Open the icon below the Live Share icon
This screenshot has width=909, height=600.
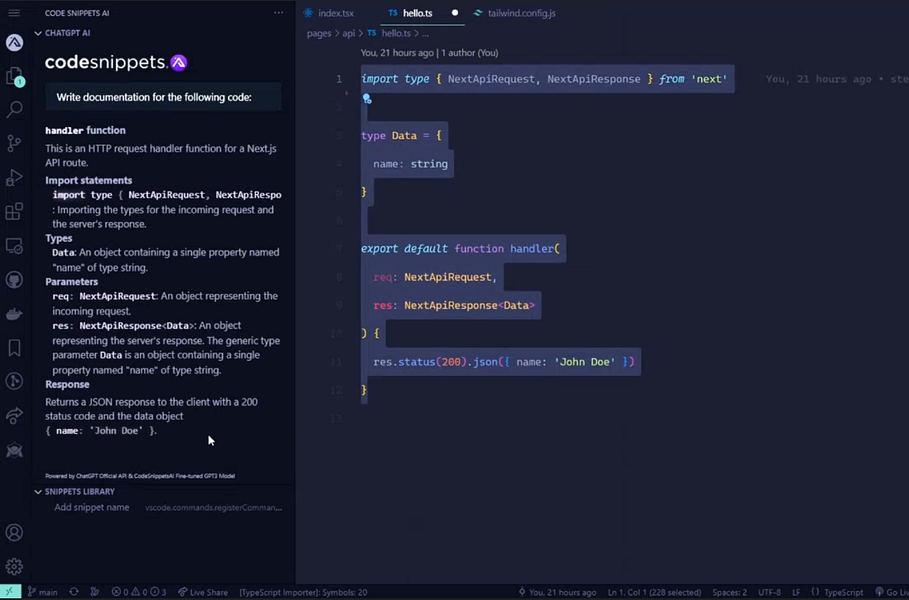[14, 450]
